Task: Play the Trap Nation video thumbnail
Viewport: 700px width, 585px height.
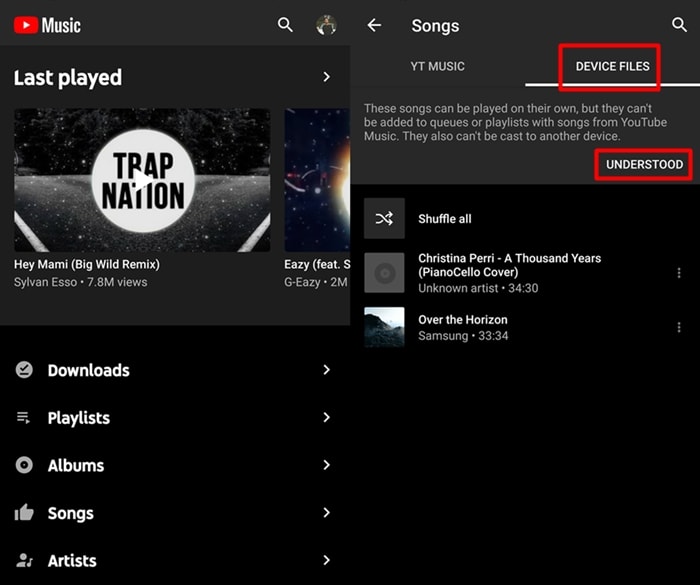Action: [x=142, y=180]
